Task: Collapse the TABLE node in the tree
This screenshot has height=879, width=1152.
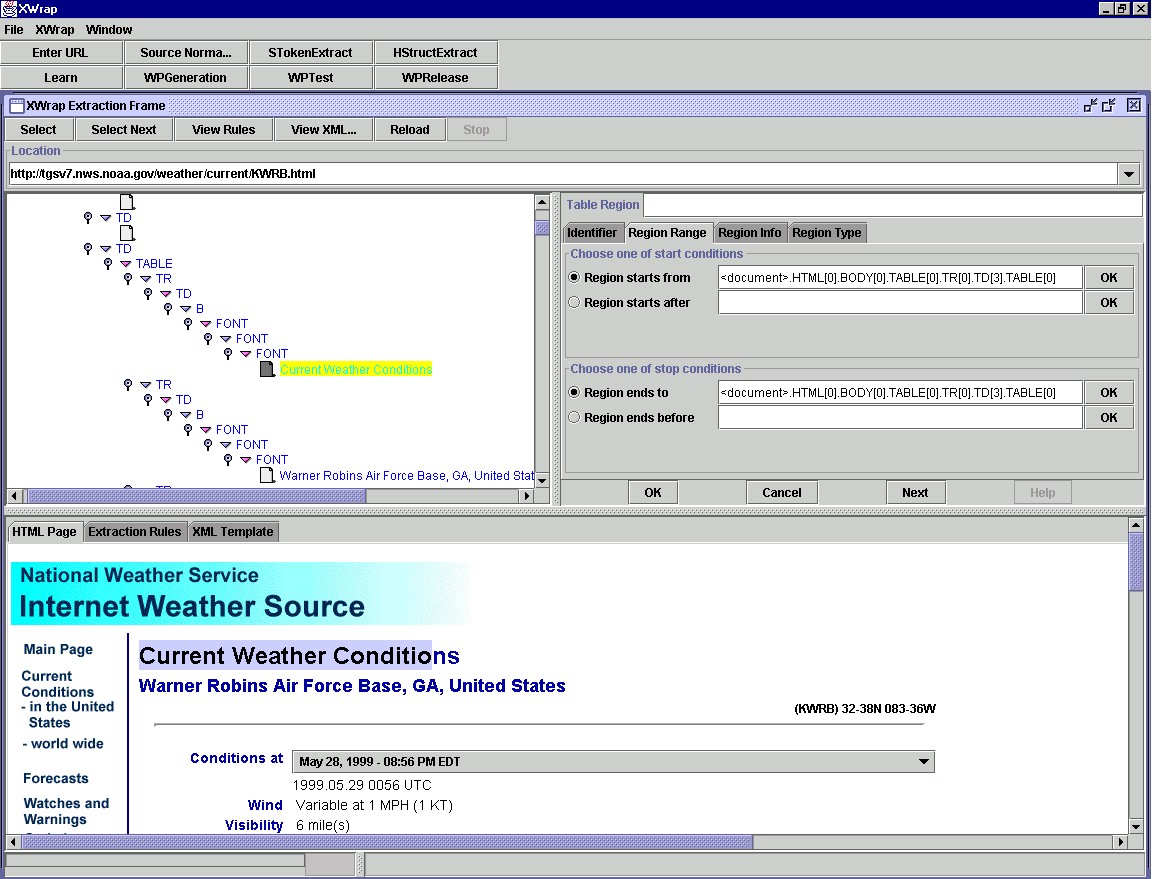Action: pos(126,264)
